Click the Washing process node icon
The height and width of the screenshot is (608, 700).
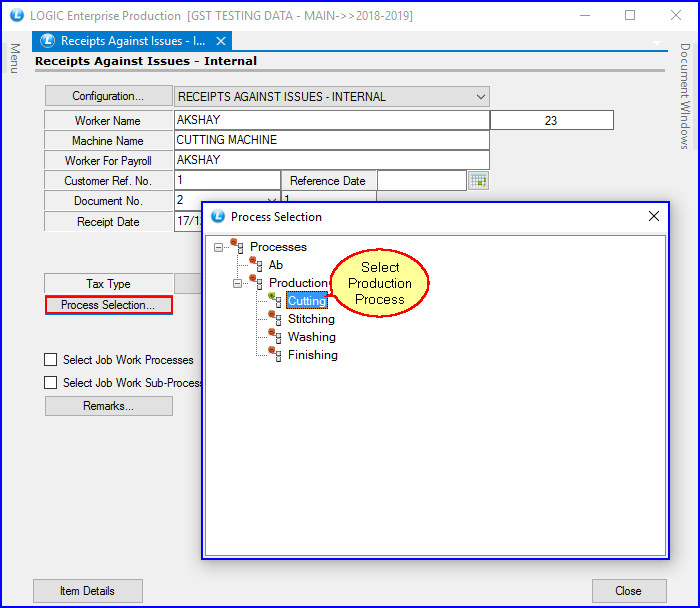pyautogui.click(x=274, y=335)
